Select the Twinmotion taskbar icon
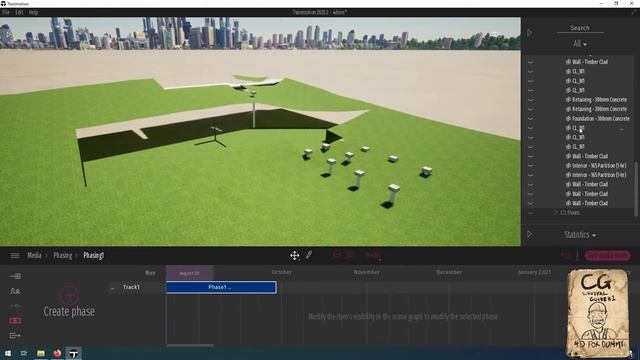The image size is (640, 360). [73, 353]
